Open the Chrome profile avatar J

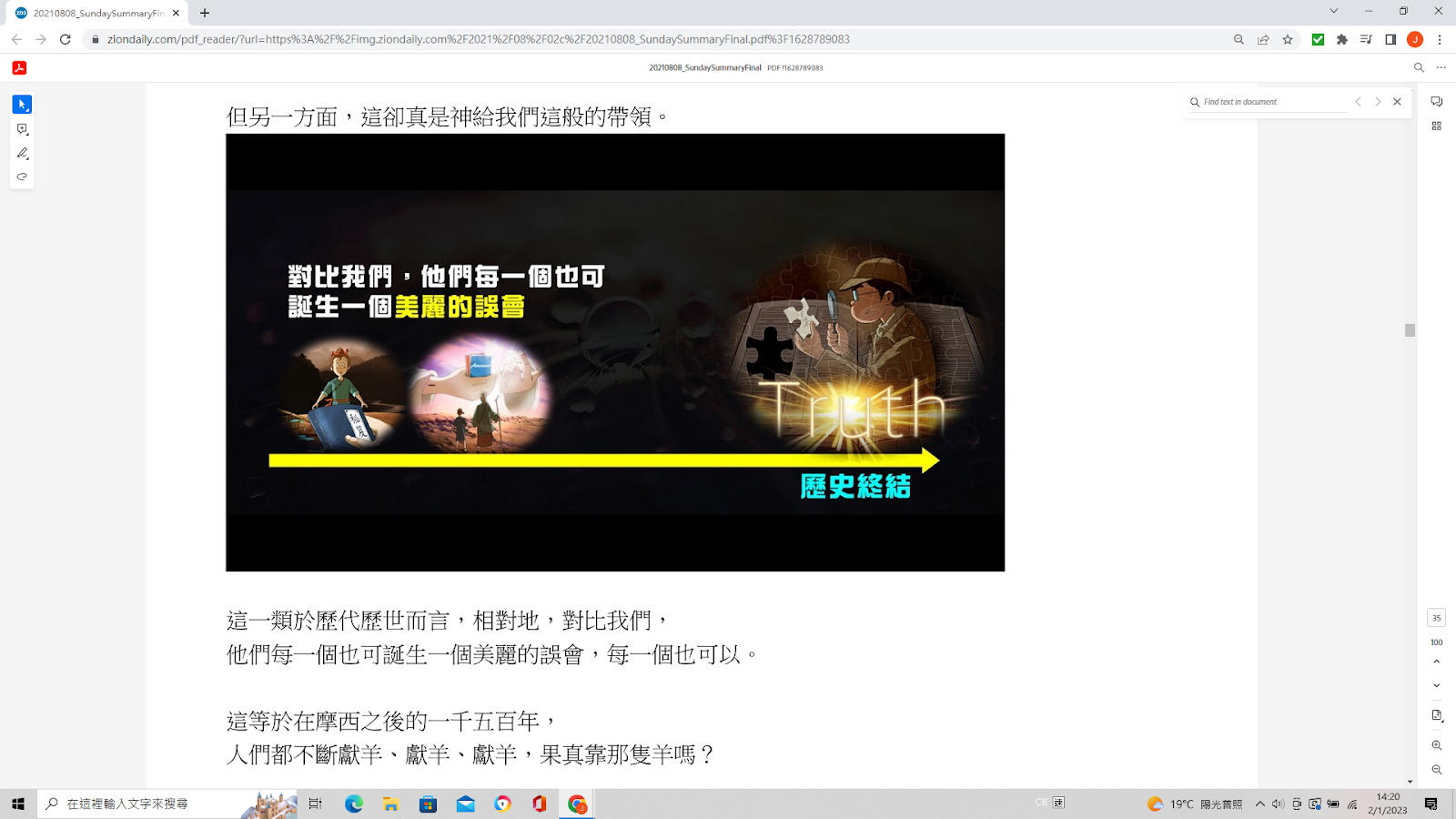(1415, 39)
